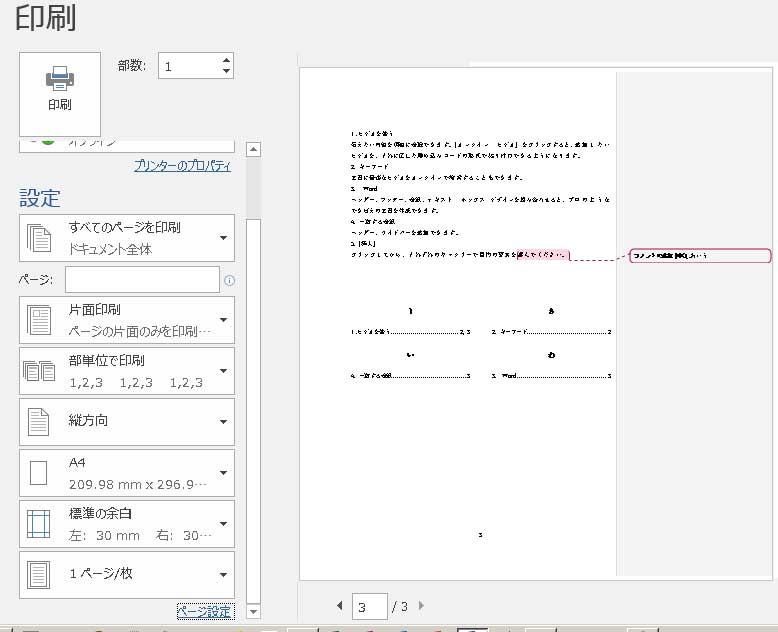Go to previous page in preview
778x632 pixels.
(339, 605)
